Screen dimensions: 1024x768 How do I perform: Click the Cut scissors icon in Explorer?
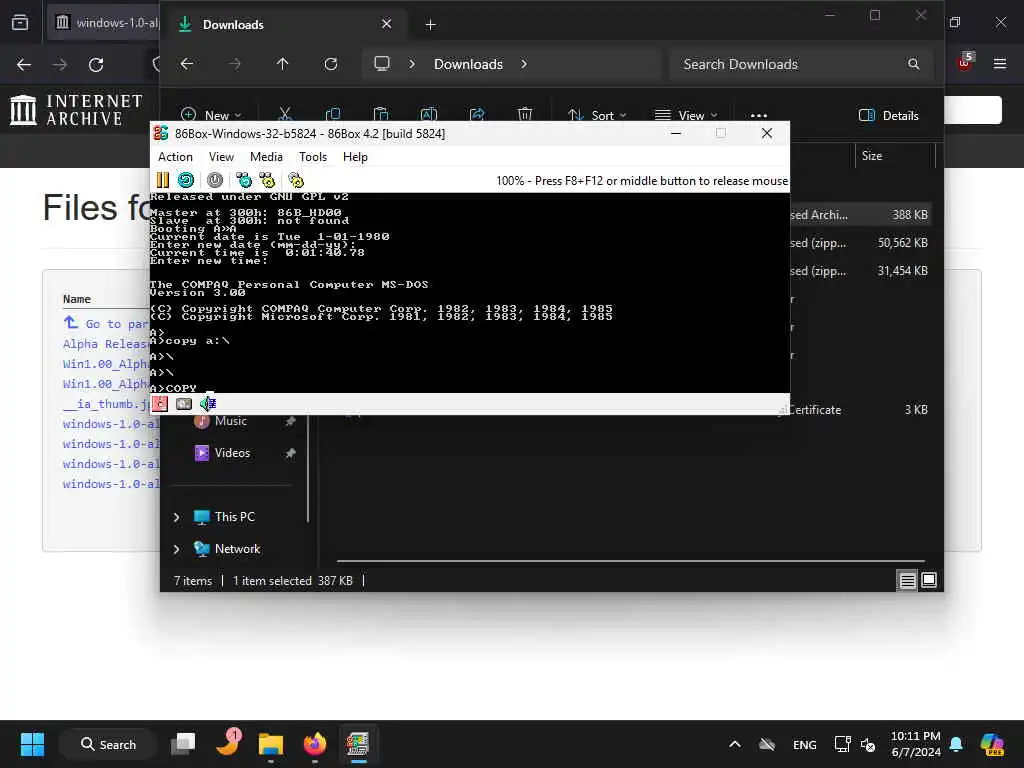coord(285,114)
